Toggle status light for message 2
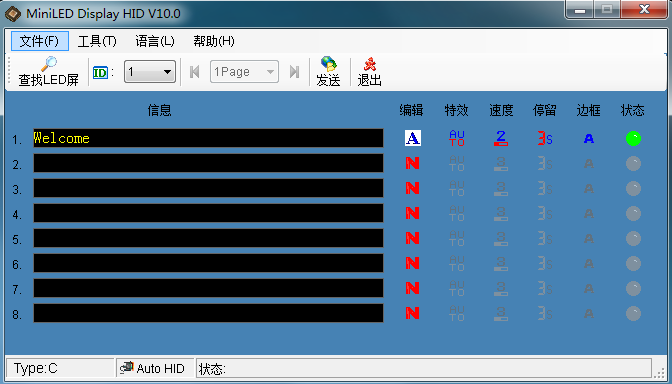Image resolution: width=672 pixels, height=384 pixels. point(633,163)
